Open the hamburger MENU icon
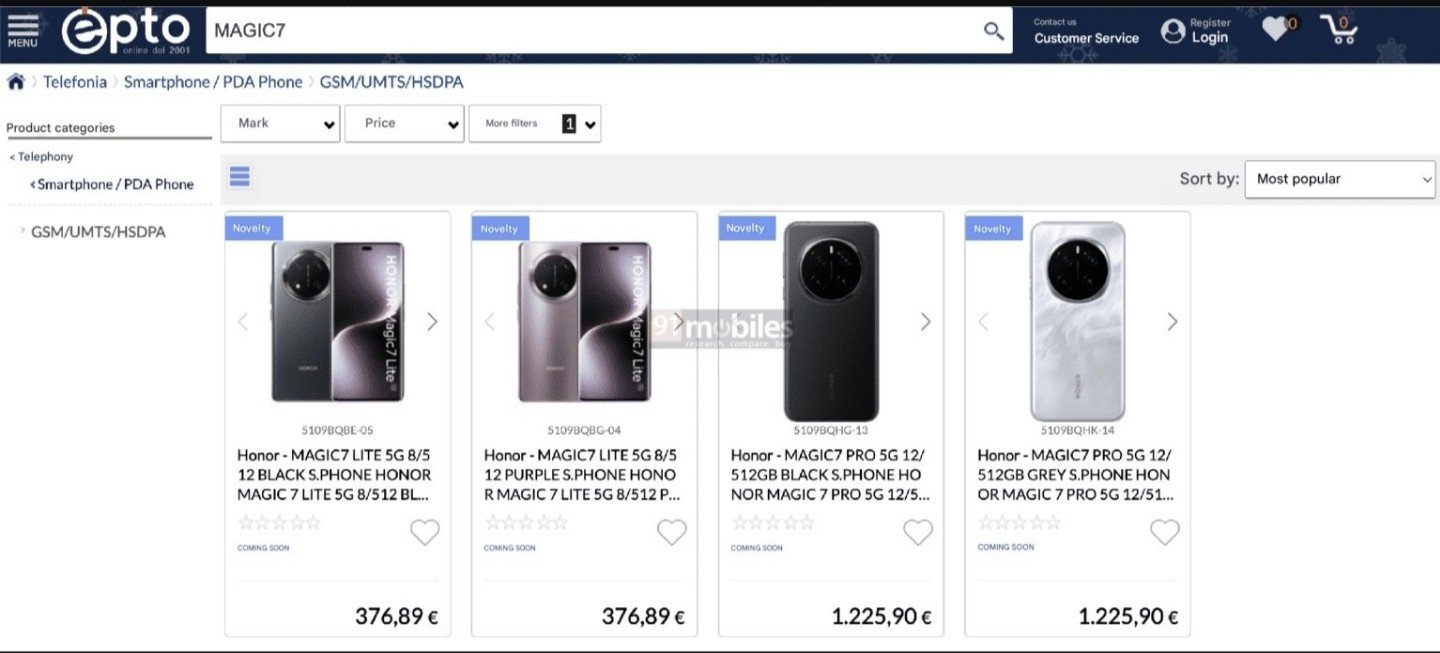Viewport: 1440px width, 653px height. pos(22,30)
